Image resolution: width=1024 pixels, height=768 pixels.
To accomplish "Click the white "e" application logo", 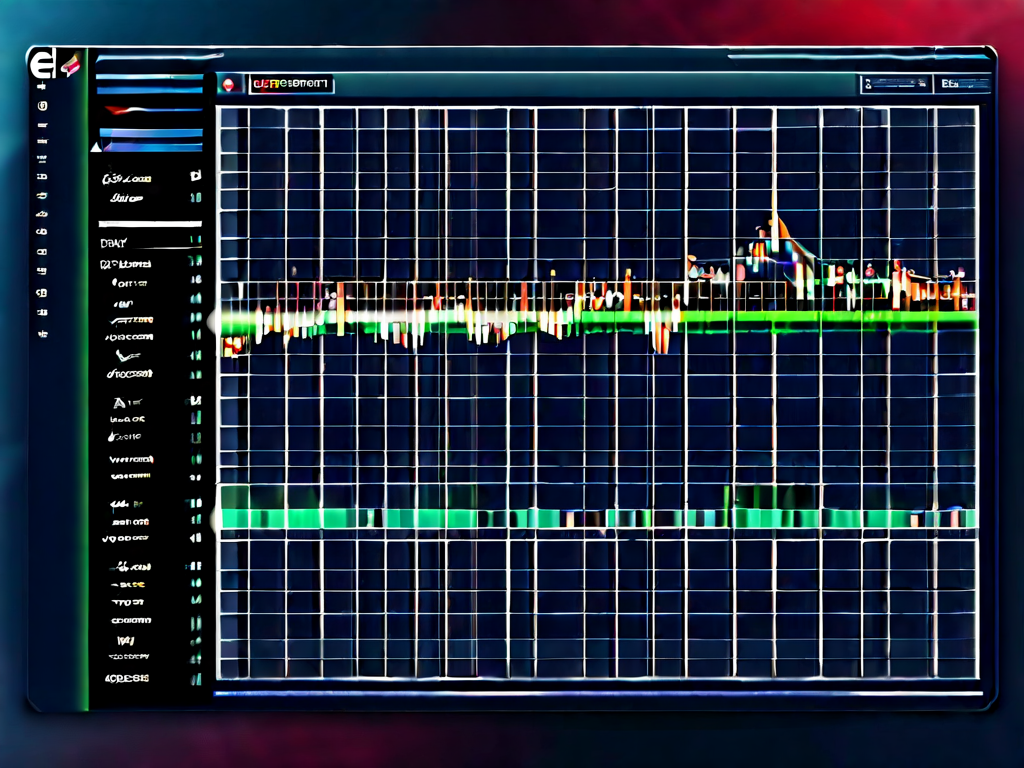I will pyautogui.click(x=43, y=66).
